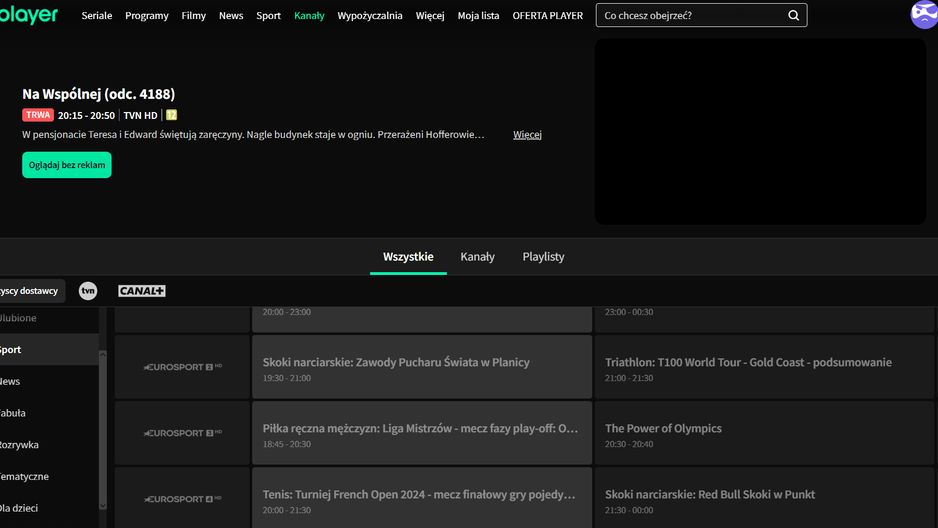Select the Eurosport 3 HD channel logo
The width and height of the screenshot is (938, 528).
182,433
